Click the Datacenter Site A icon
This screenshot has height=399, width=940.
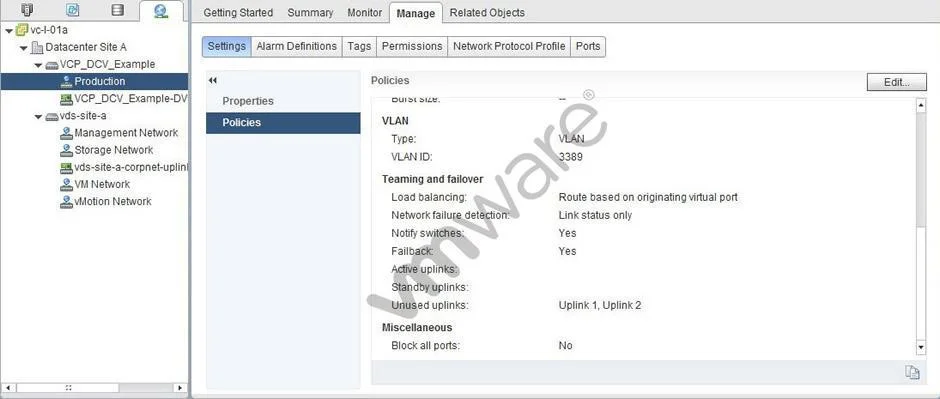37,47
